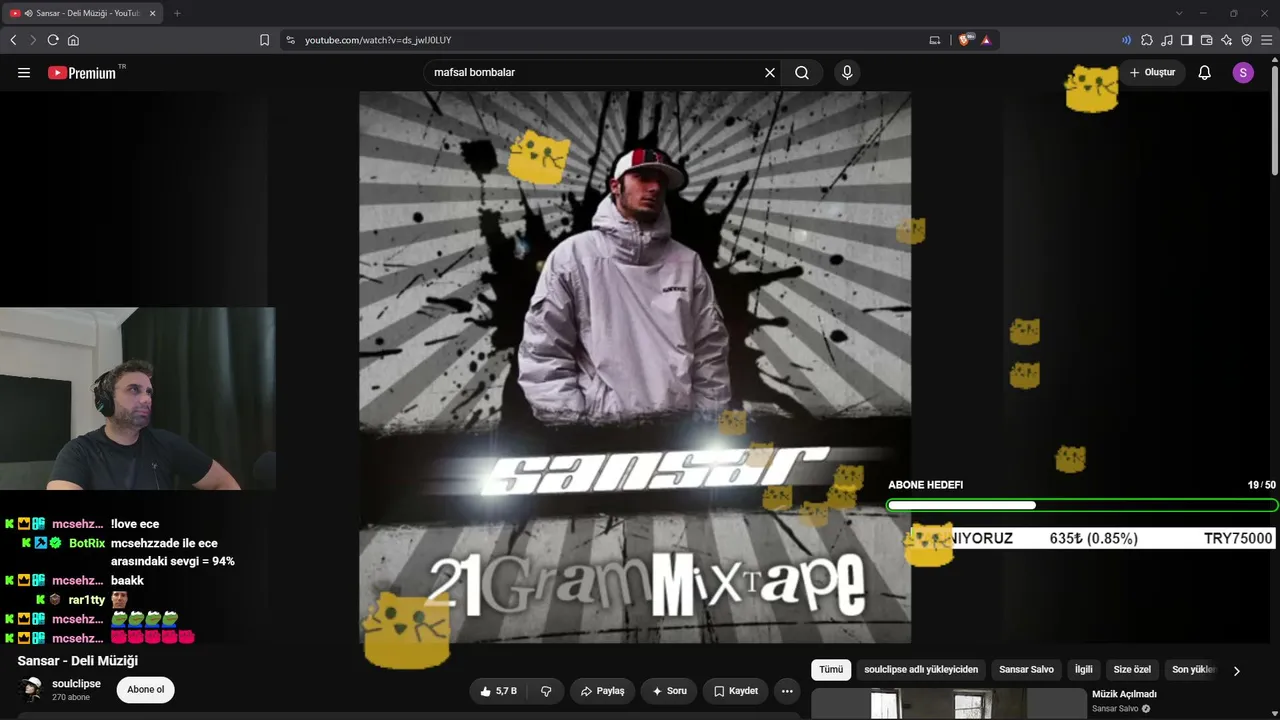Image resolution: width=1280 pixels, height=720 pixels.
Task: Open the YouTube guide hamburger menu
Action: click(x=24, y=73)
